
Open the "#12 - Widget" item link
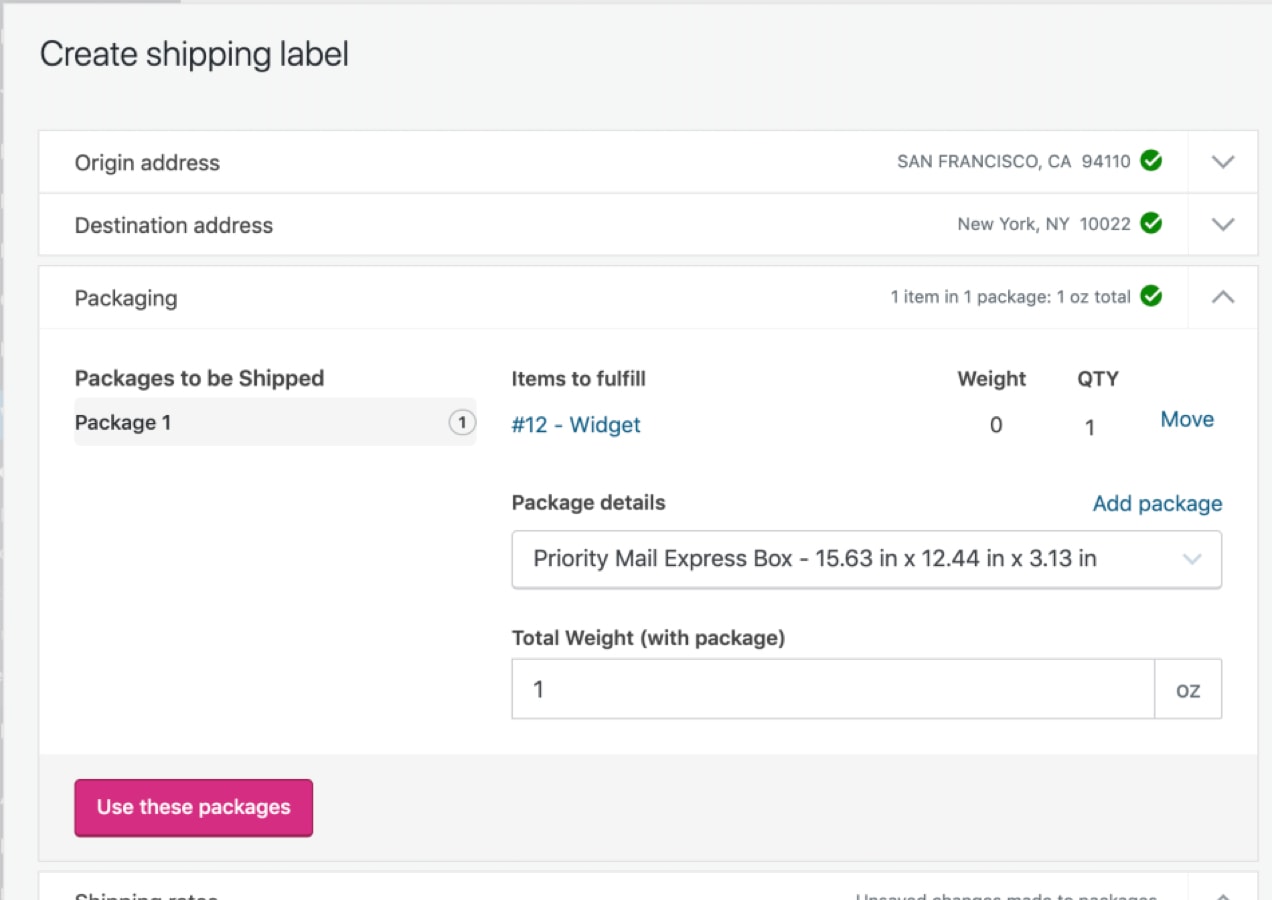coord(576,424)
